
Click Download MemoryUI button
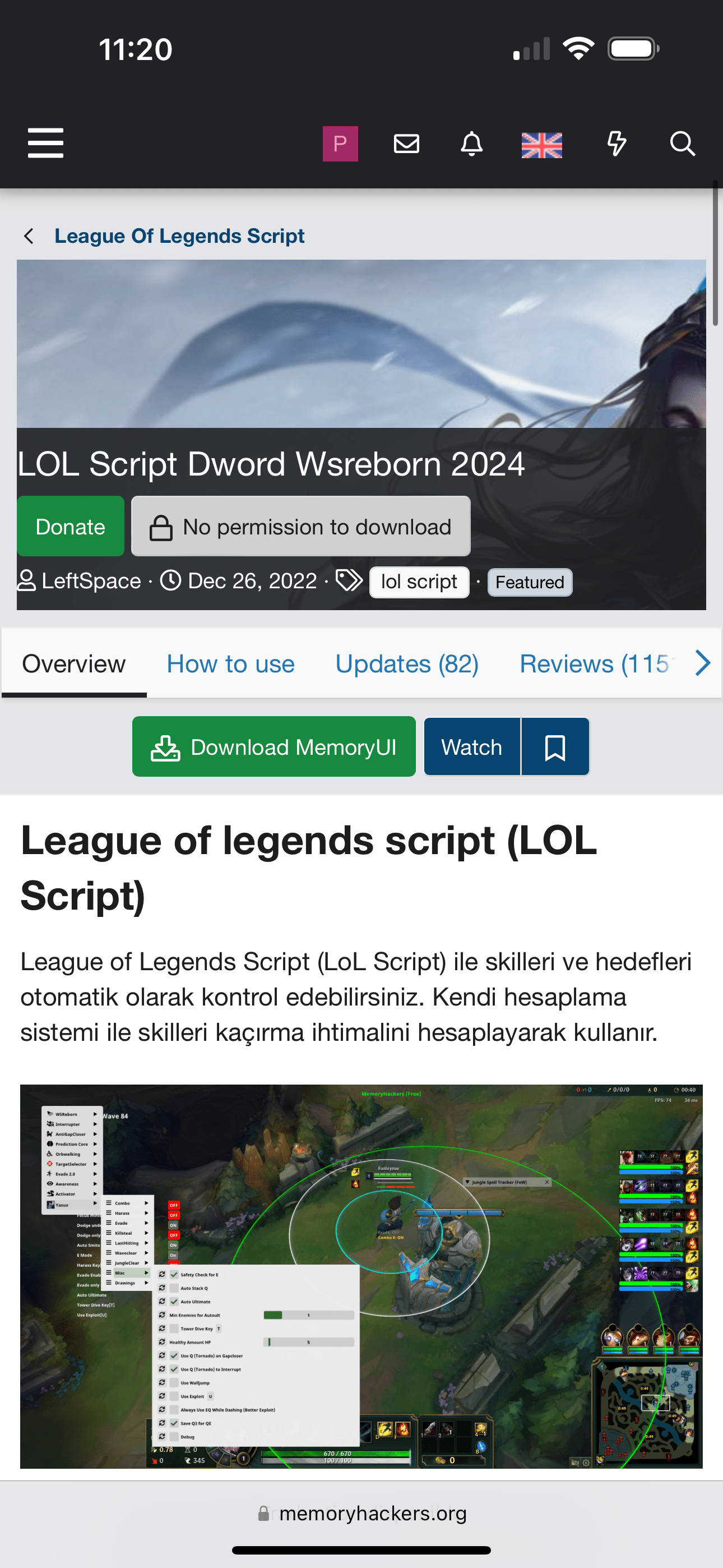(x=274, y=747)
